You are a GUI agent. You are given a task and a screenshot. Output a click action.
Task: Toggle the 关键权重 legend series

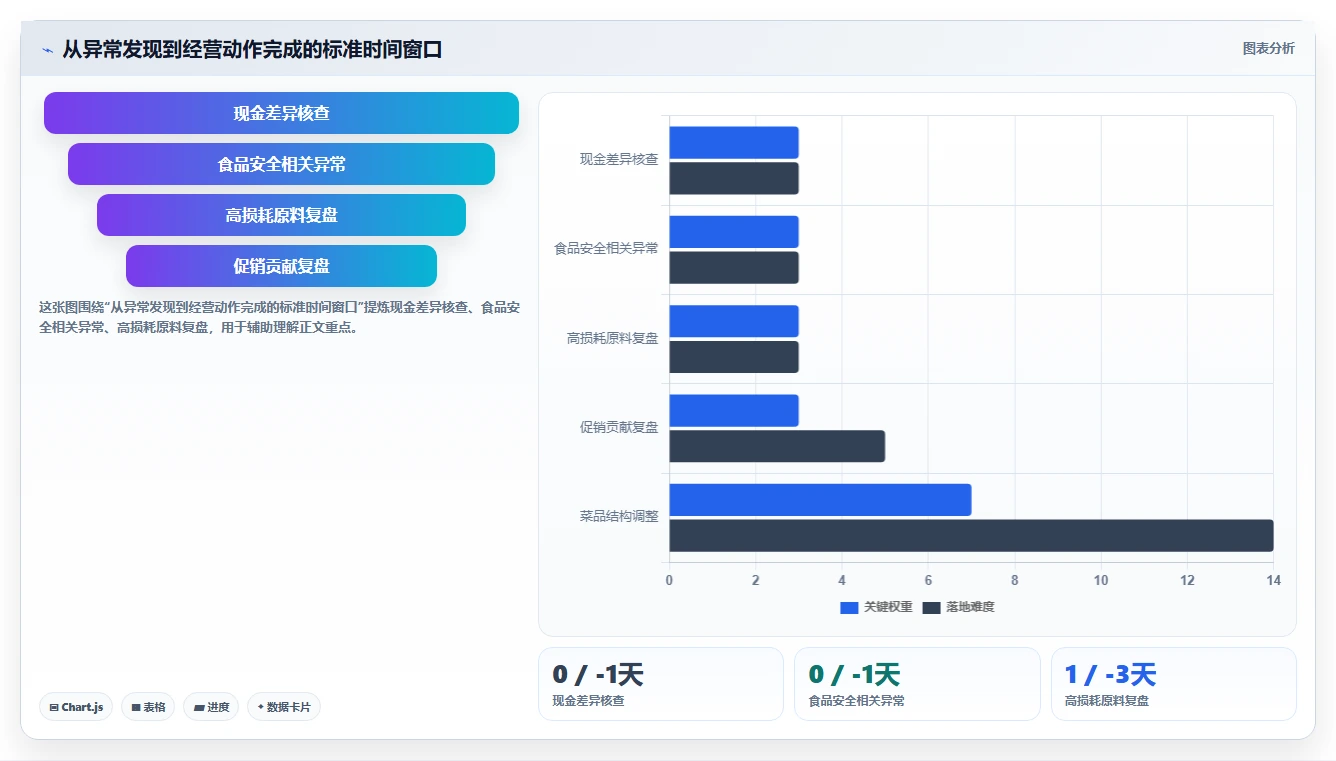876,607
